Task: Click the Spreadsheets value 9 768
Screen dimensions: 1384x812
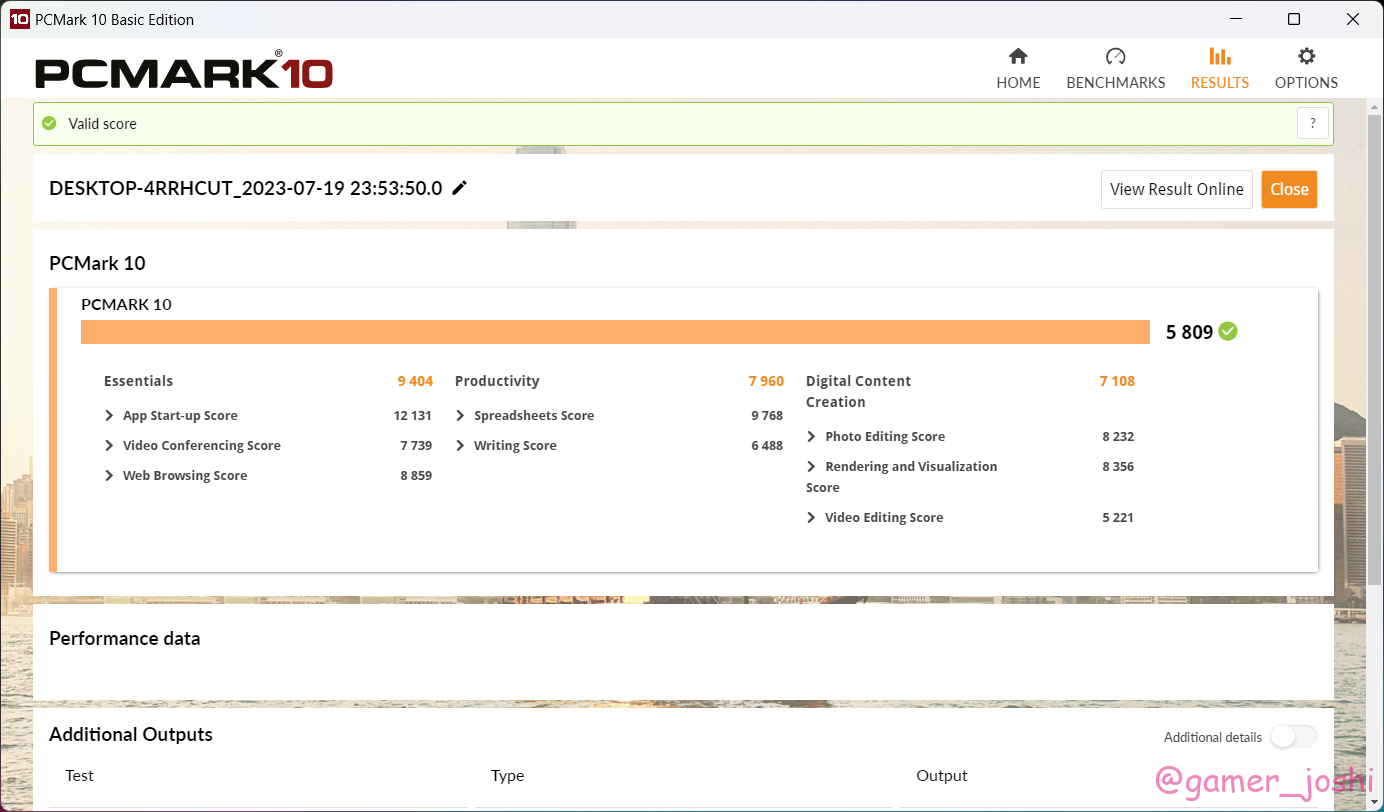Action: tap(767, 416)
